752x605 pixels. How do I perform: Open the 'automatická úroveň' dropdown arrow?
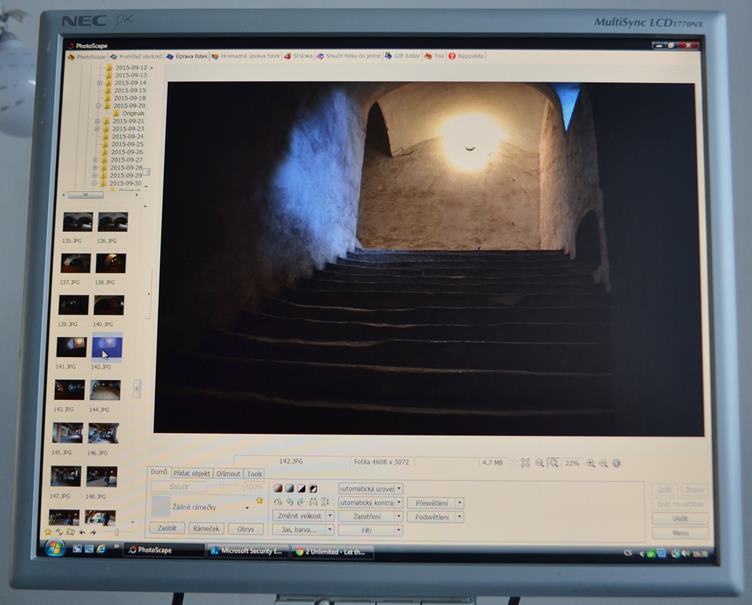tap(399, 488)
